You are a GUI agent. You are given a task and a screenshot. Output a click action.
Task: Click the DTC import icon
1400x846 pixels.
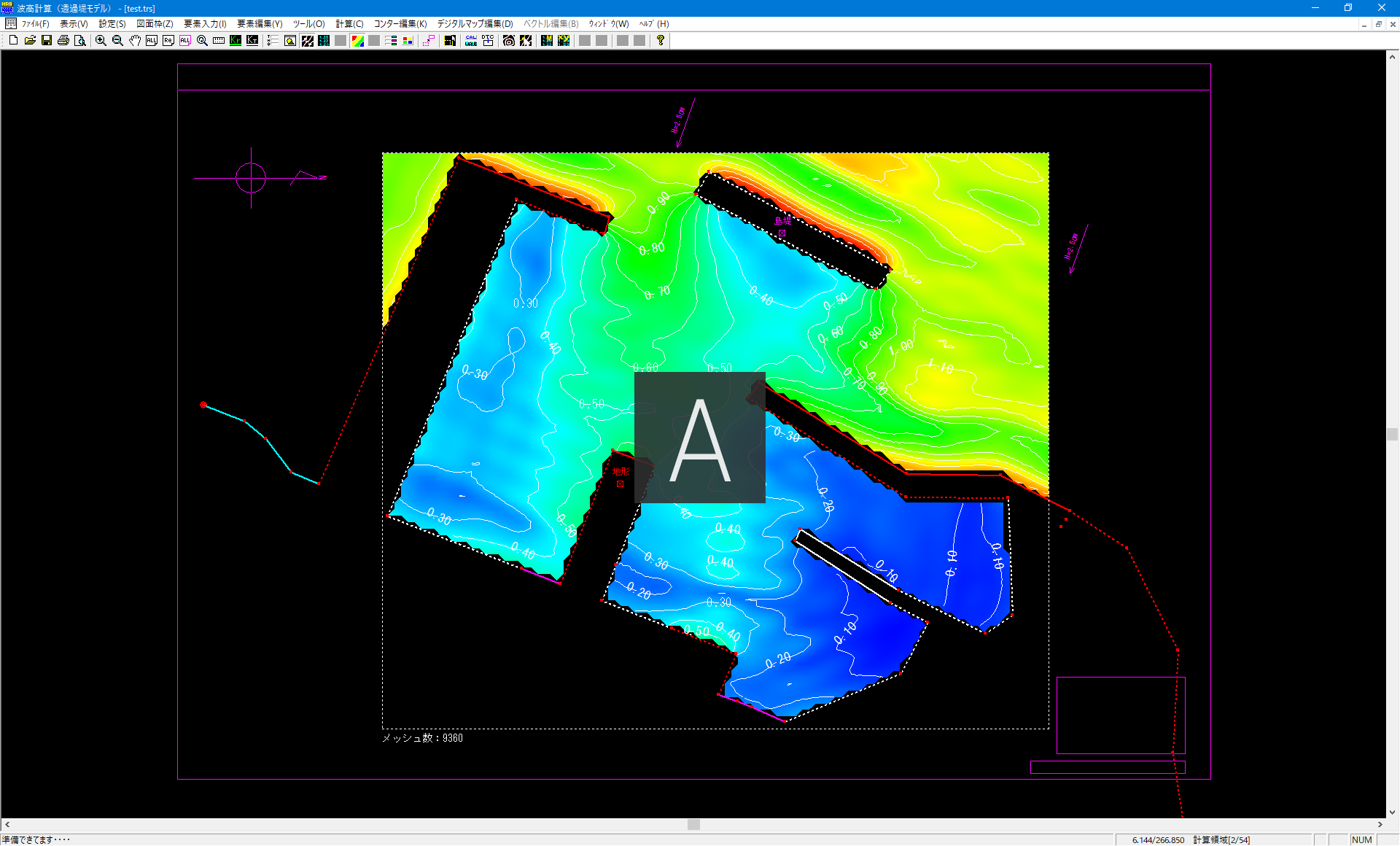[x=488, y=41]
